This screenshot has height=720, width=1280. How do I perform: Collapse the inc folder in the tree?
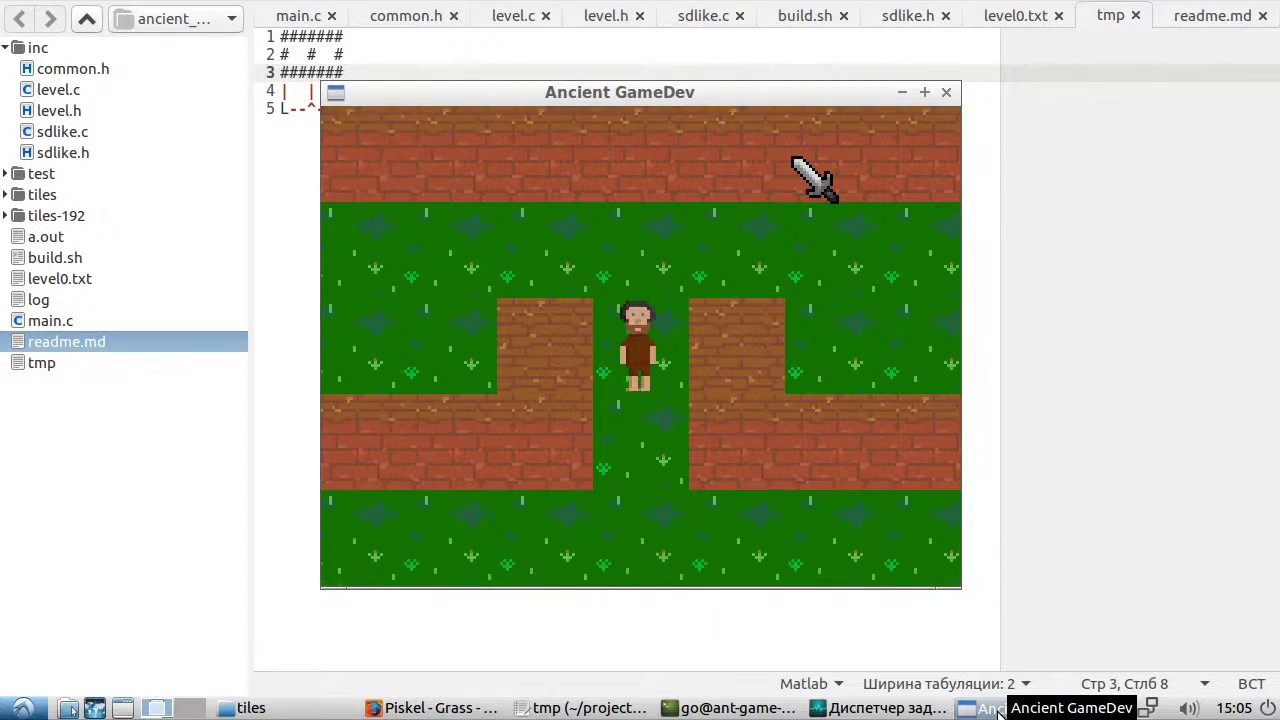point(5,48)
